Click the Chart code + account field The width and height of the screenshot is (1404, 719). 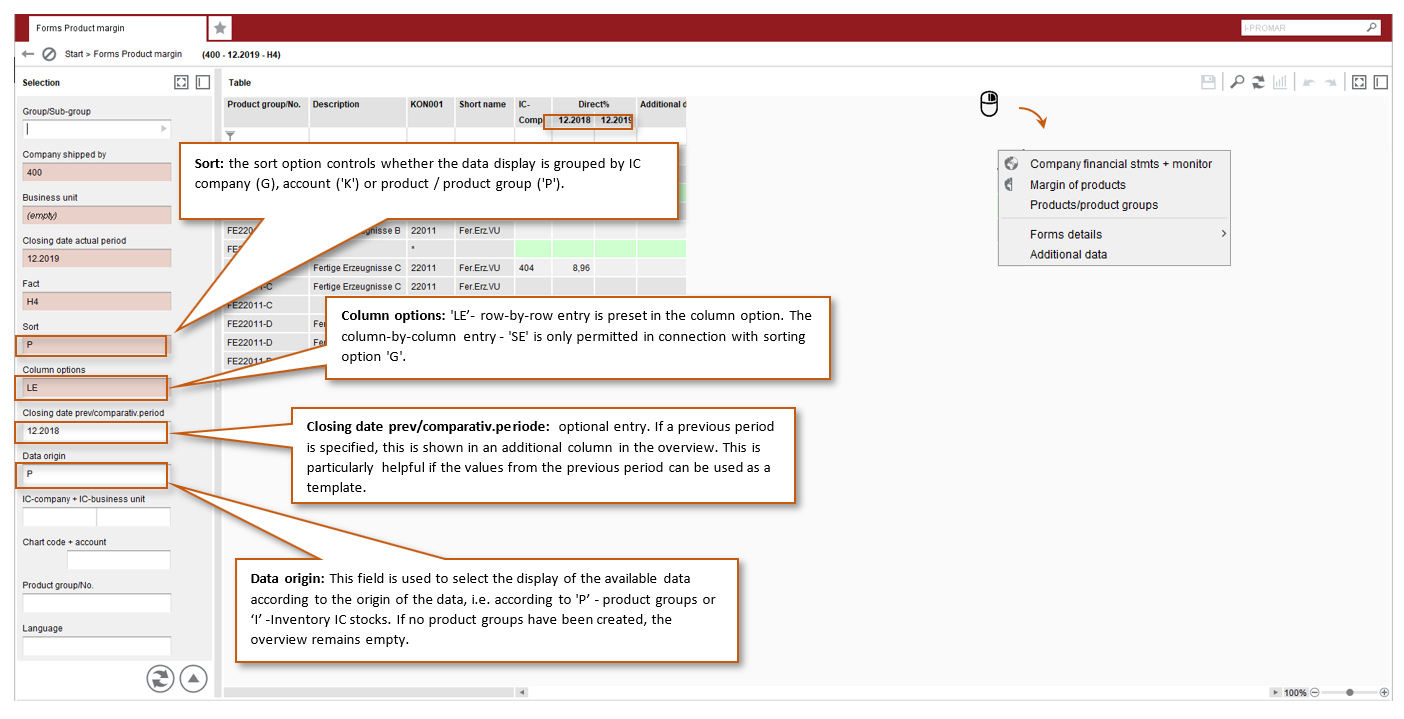pyautogui.click(x=119, y=560)
